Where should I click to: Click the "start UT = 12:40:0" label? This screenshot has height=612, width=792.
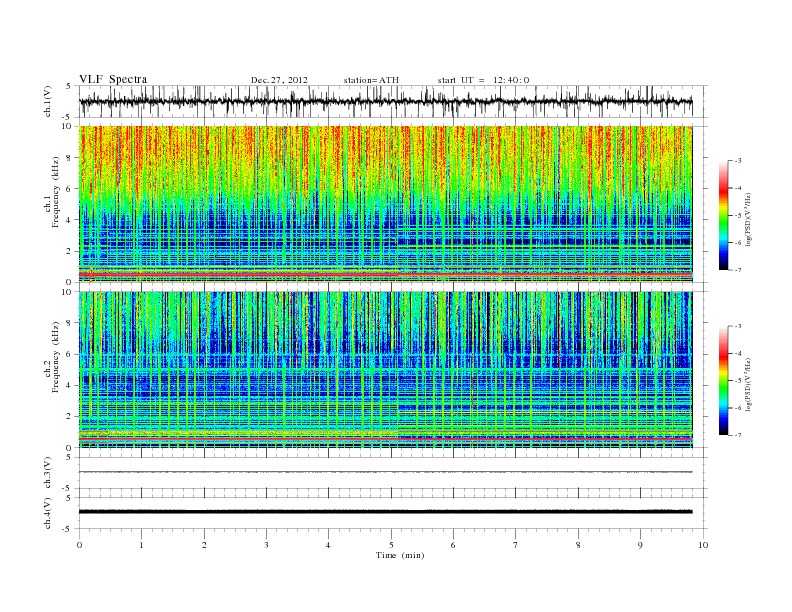click(x=483, y=80)
